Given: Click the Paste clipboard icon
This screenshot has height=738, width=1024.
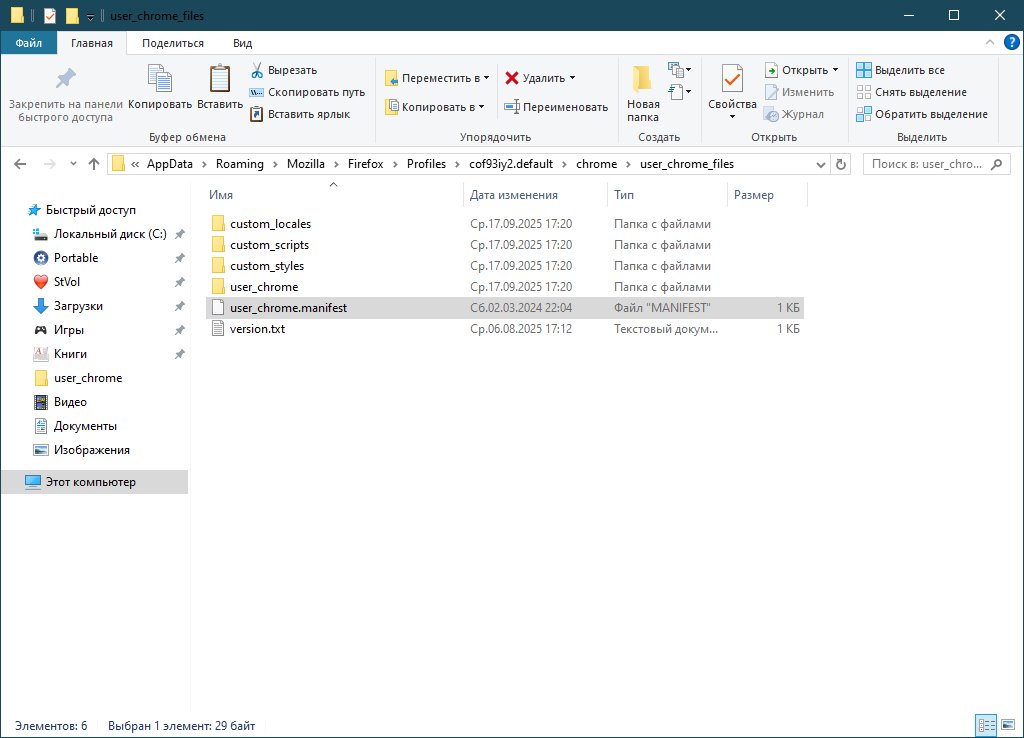Looking at the screenshot, I should 219,80.
